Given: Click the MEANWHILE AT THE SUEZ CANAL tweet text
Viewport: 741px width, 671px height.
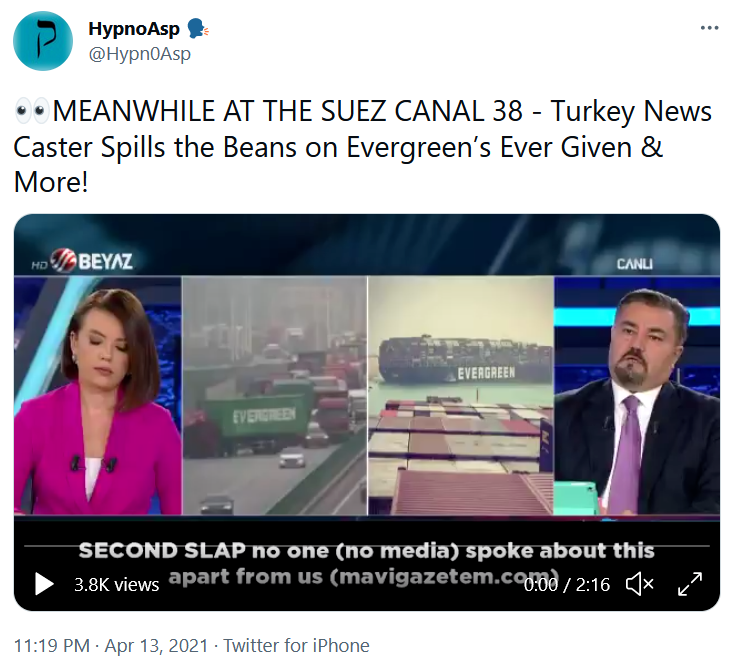Looking at the screenshot, I should [x=362, y=146].
